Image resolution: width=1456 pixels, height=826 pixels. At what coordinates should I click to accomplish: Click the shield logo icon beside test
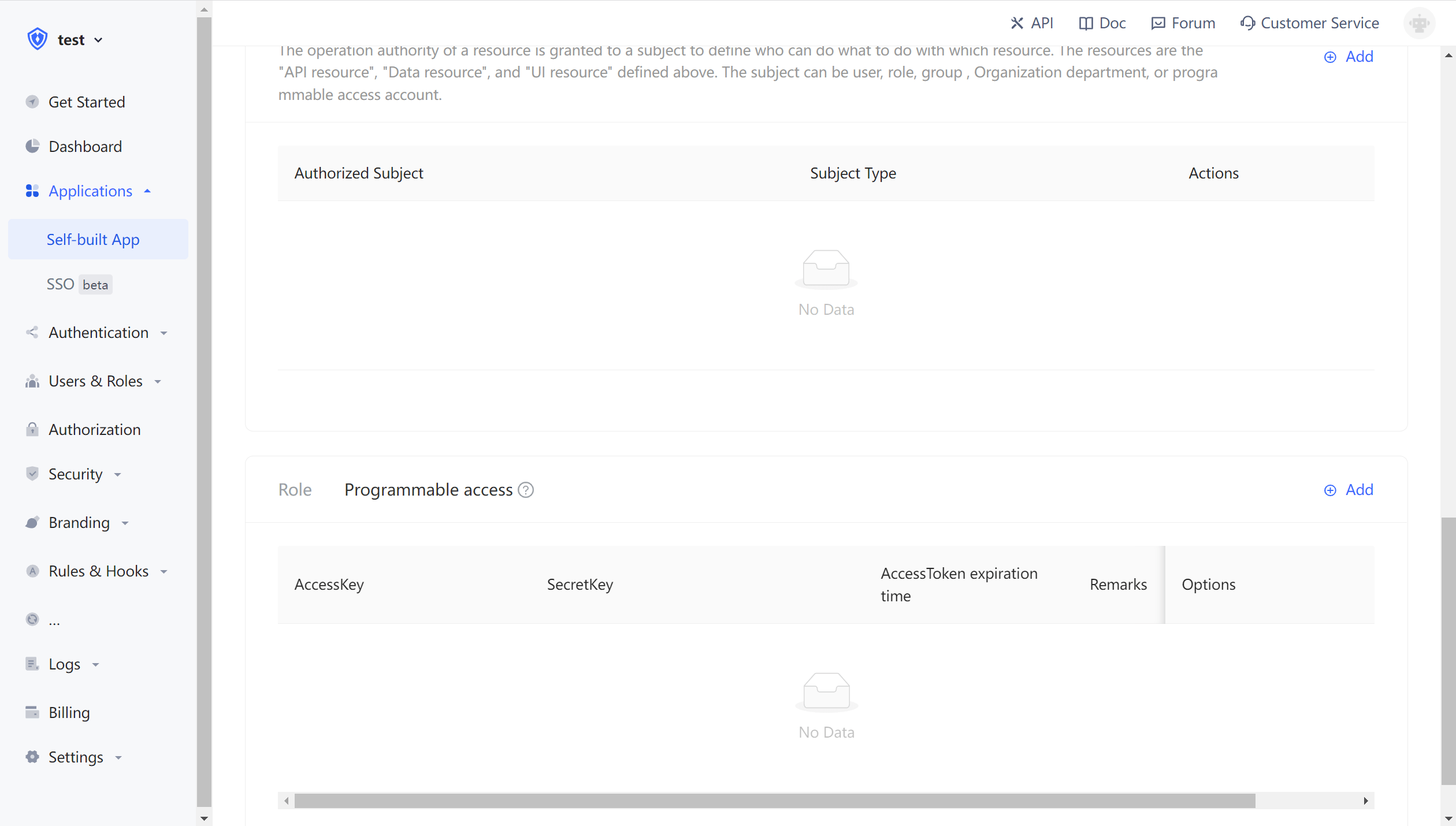[37, 39]
